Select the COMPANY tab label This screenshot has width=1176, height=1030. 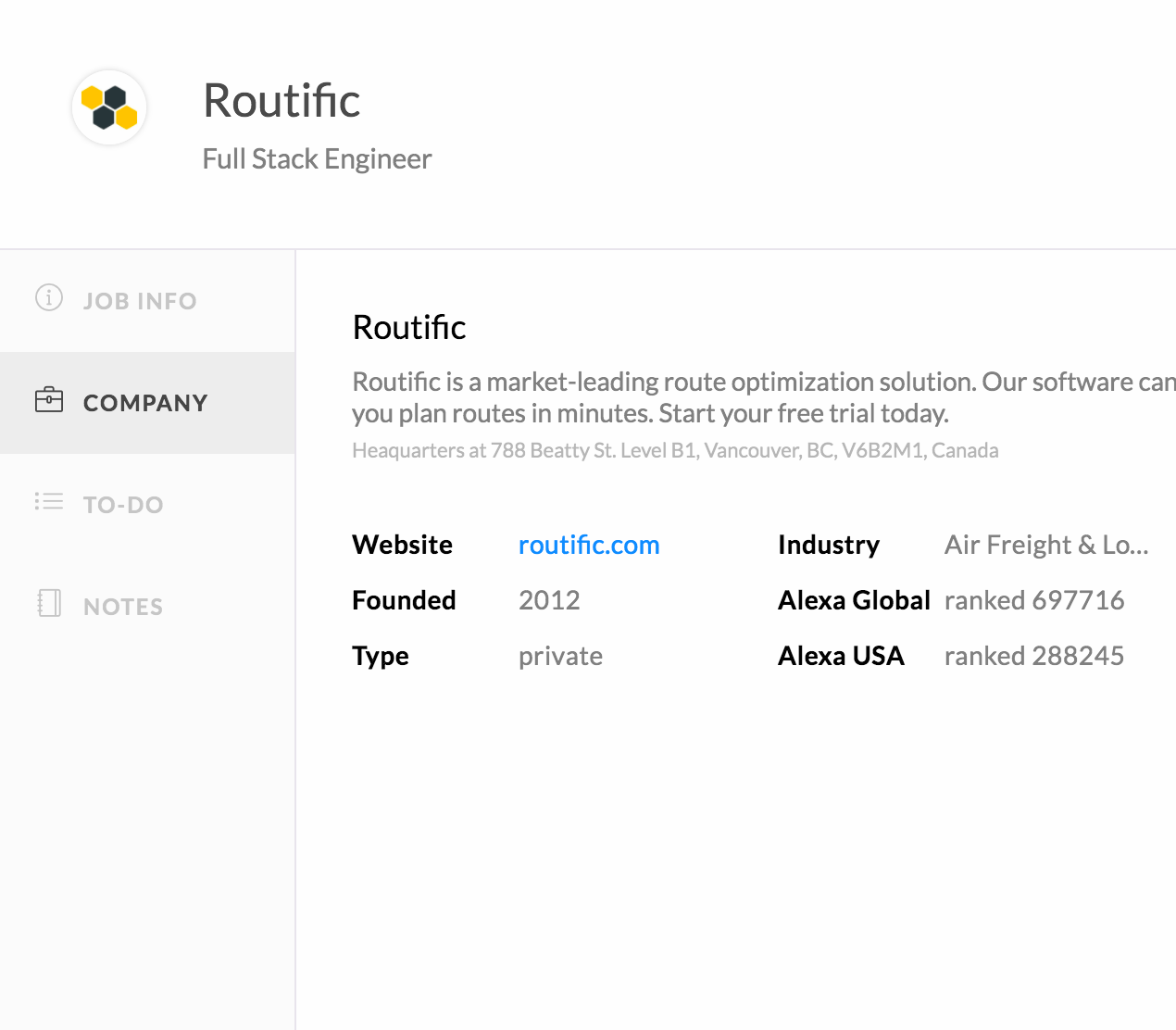pos(145,403)
